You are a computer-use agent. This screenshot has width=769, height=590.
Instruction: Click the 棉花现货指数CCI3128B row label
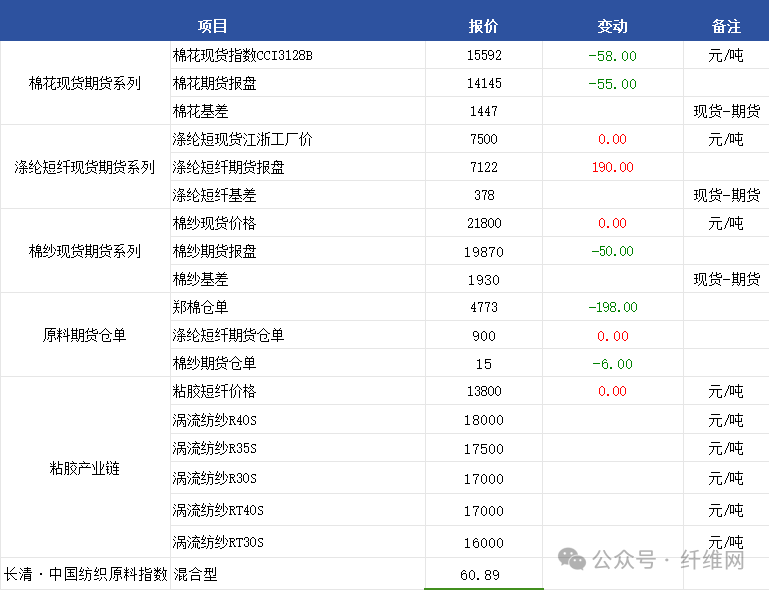tap(242, 55)
